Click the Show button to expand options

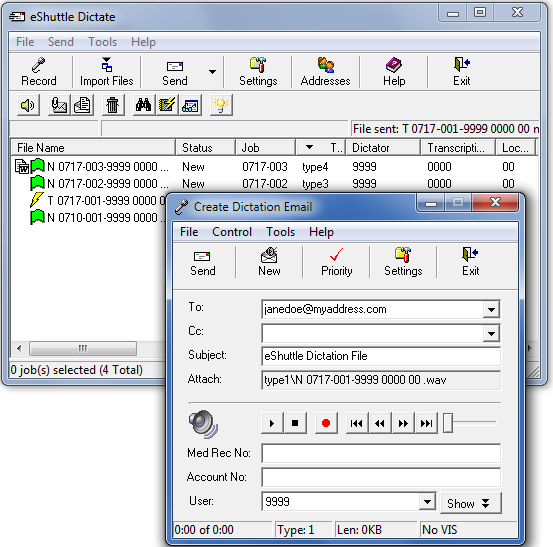click(470, 503)
